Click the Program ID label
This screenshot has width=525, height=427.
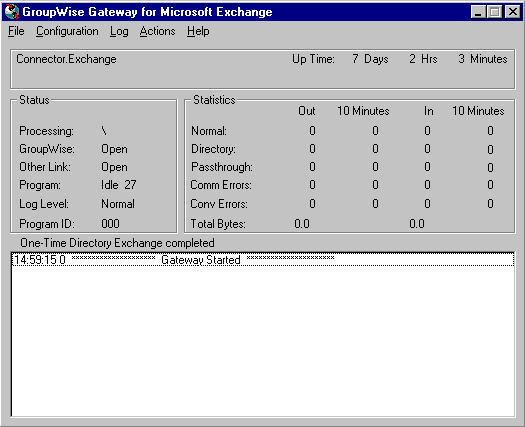click(47, 224)
